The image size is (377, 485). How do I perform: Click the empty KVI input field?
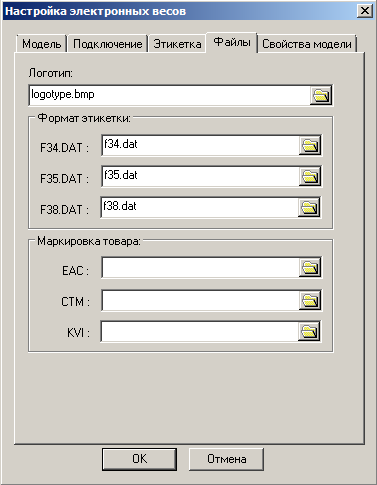pyautogui.click(x=199, y=331)
